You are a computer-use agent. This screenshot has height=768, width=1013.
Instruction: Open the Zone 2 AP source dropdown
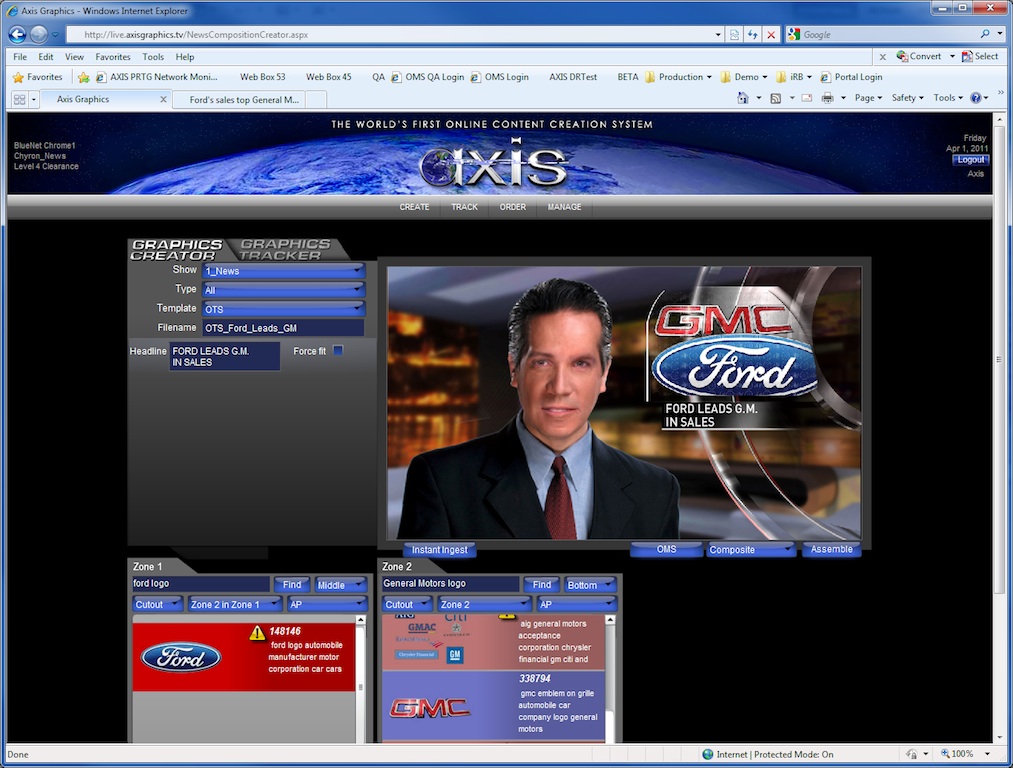coord(577,605)
